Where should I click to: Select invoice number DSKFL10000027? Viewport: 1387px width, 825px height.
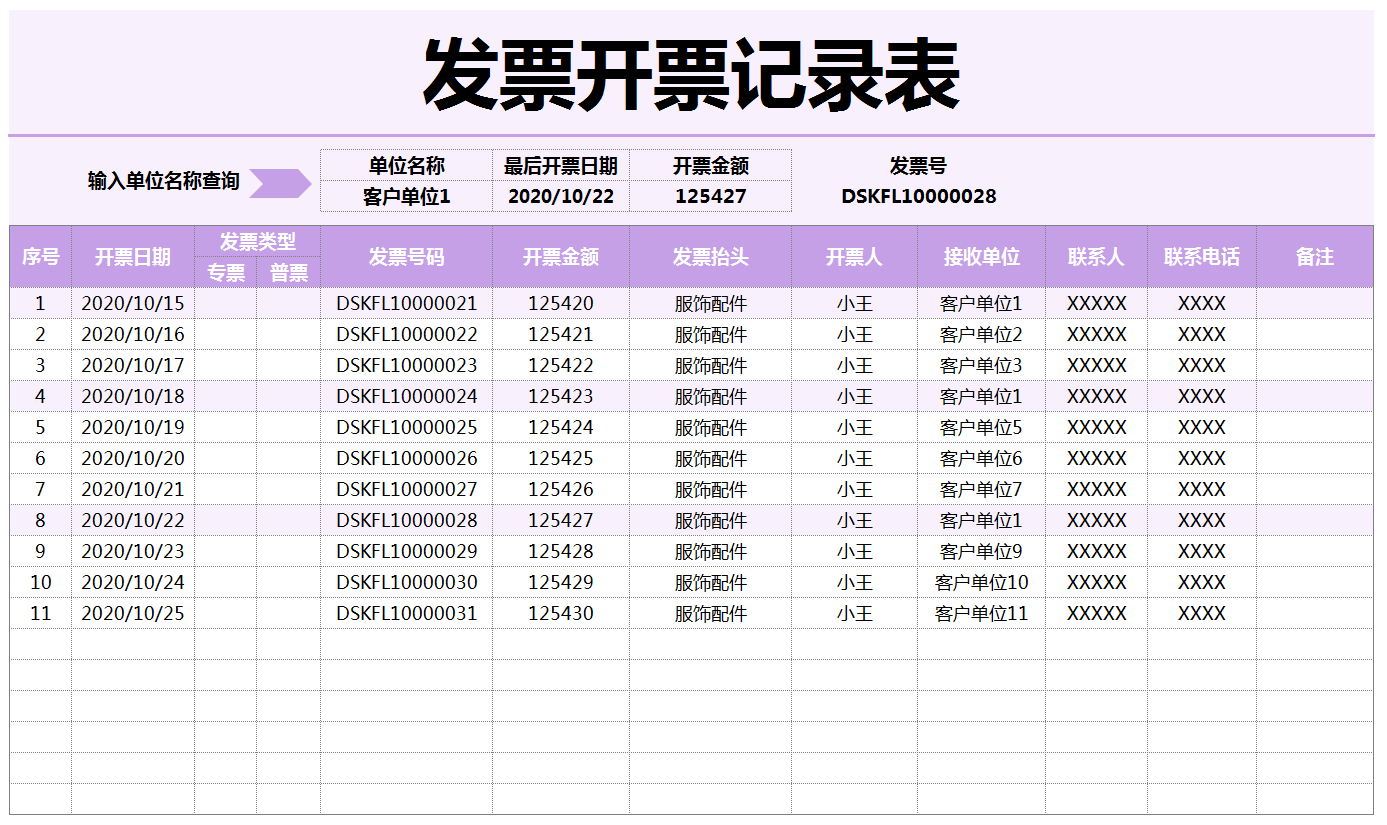[x=407, y=489]
